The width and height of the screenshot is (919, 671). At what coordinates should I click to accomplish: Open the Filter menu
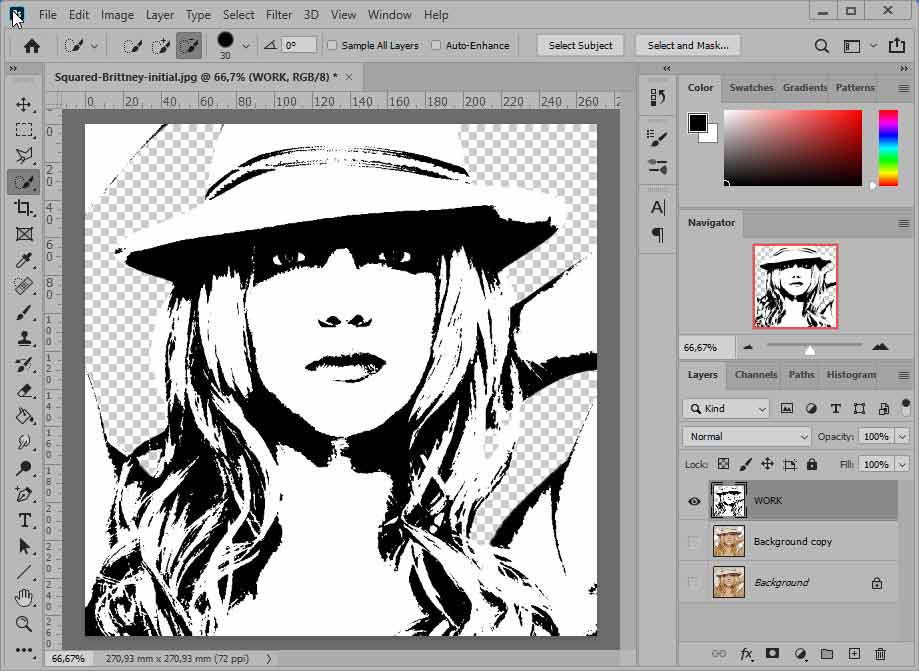(278, 15)
